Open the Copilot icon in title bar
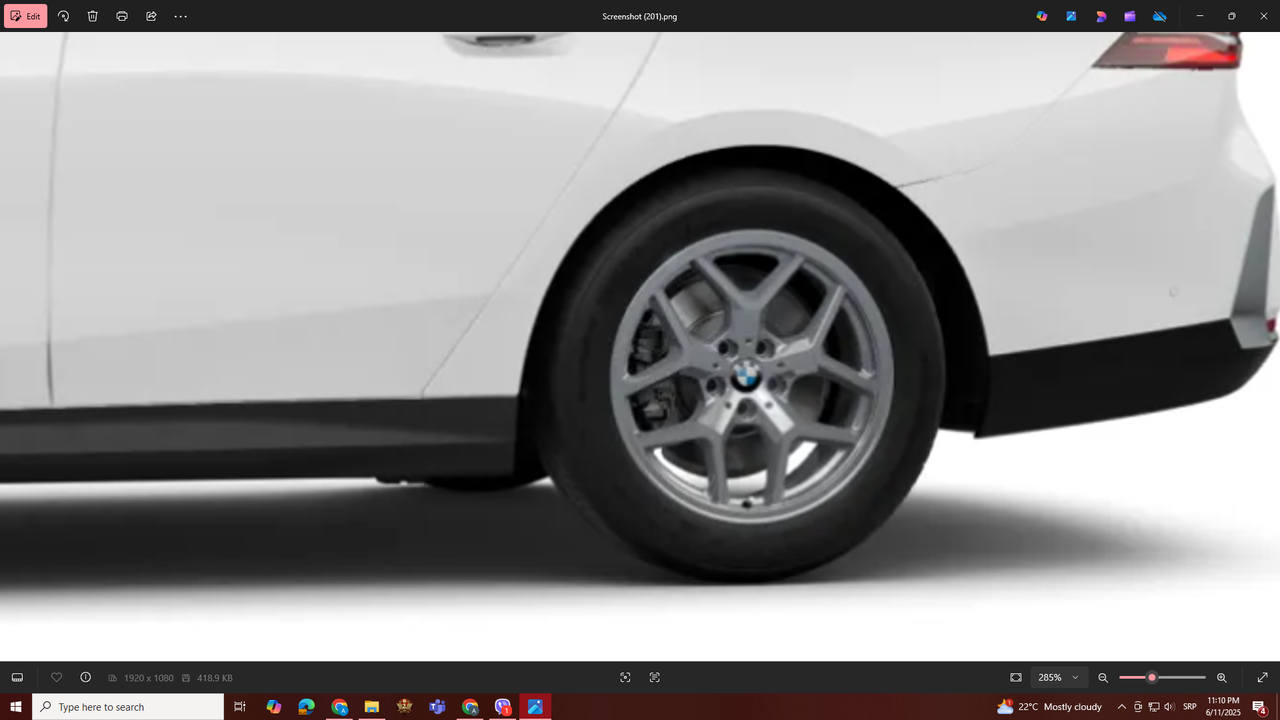 (x=1042, y=16)
